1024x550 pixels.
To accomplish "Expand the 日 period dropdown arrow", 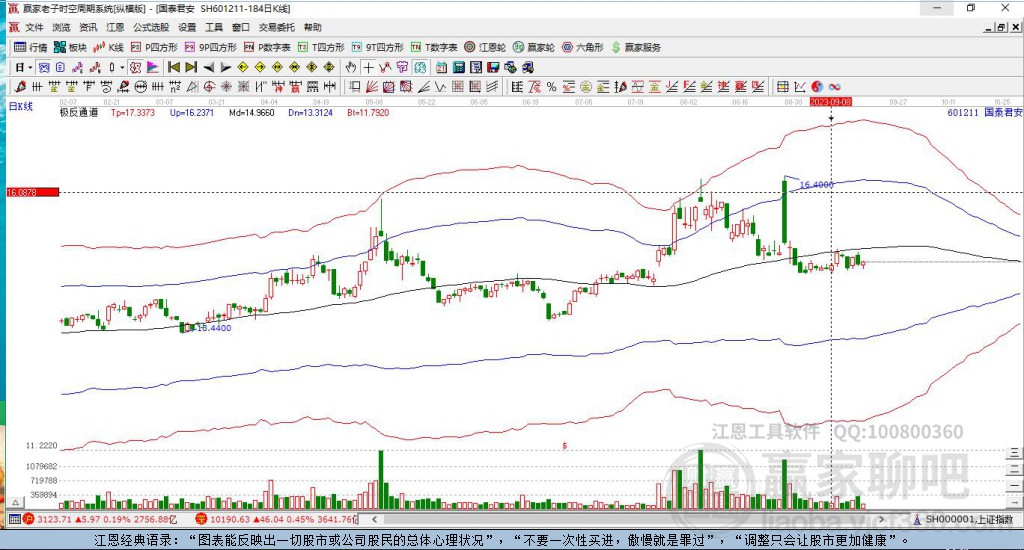I will click(30, 67).
